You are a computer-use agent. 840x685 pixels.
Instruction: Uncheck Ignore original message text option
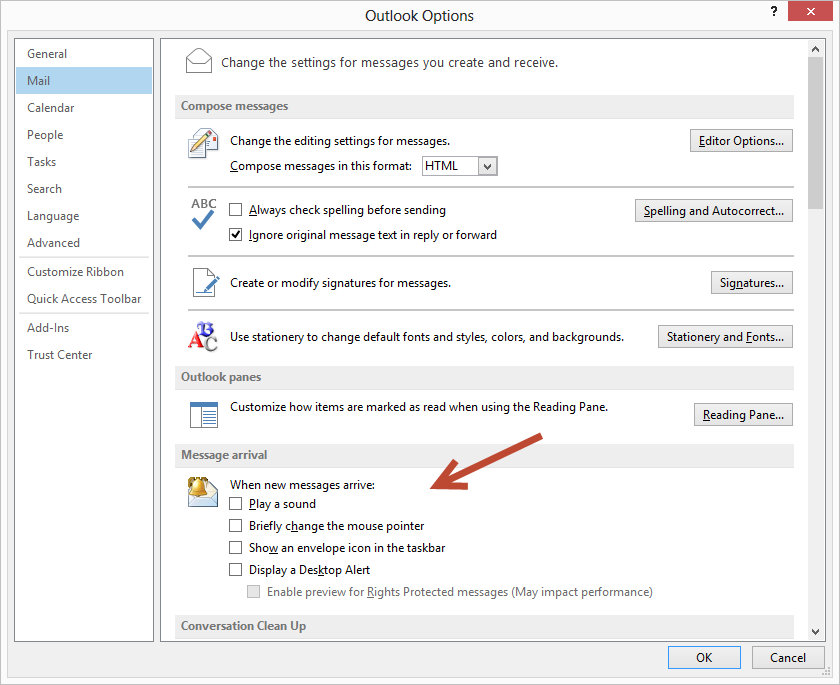point(236,235)
